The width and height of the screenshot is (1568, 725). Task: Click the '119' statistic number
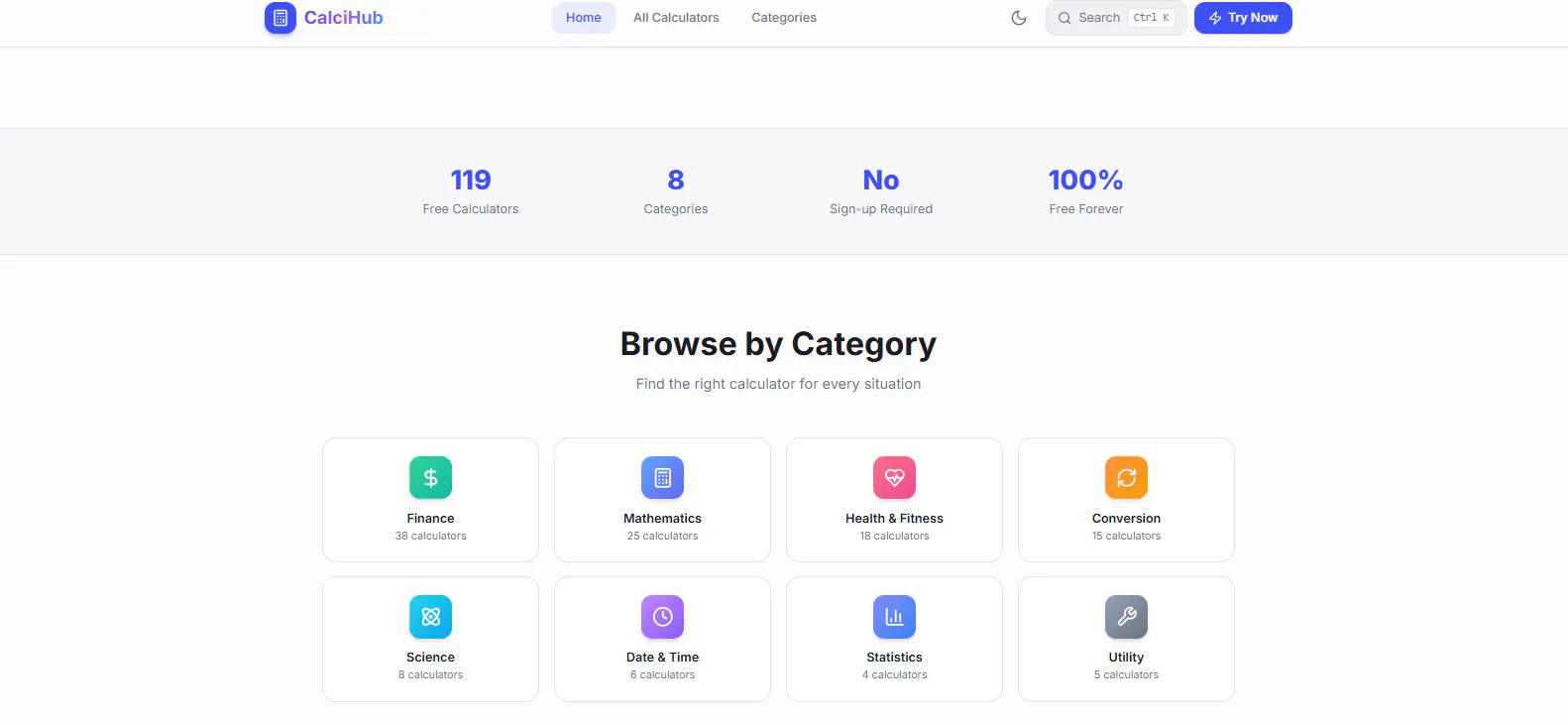point(471,180)
